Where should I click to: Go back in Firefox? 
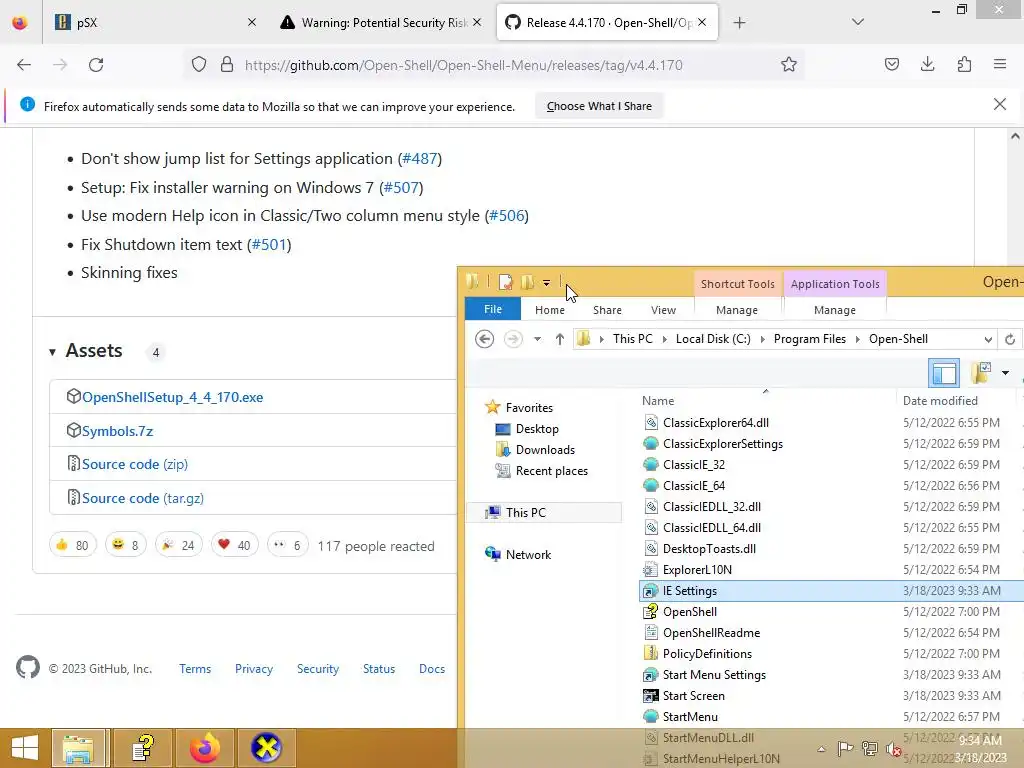(24, 65)
